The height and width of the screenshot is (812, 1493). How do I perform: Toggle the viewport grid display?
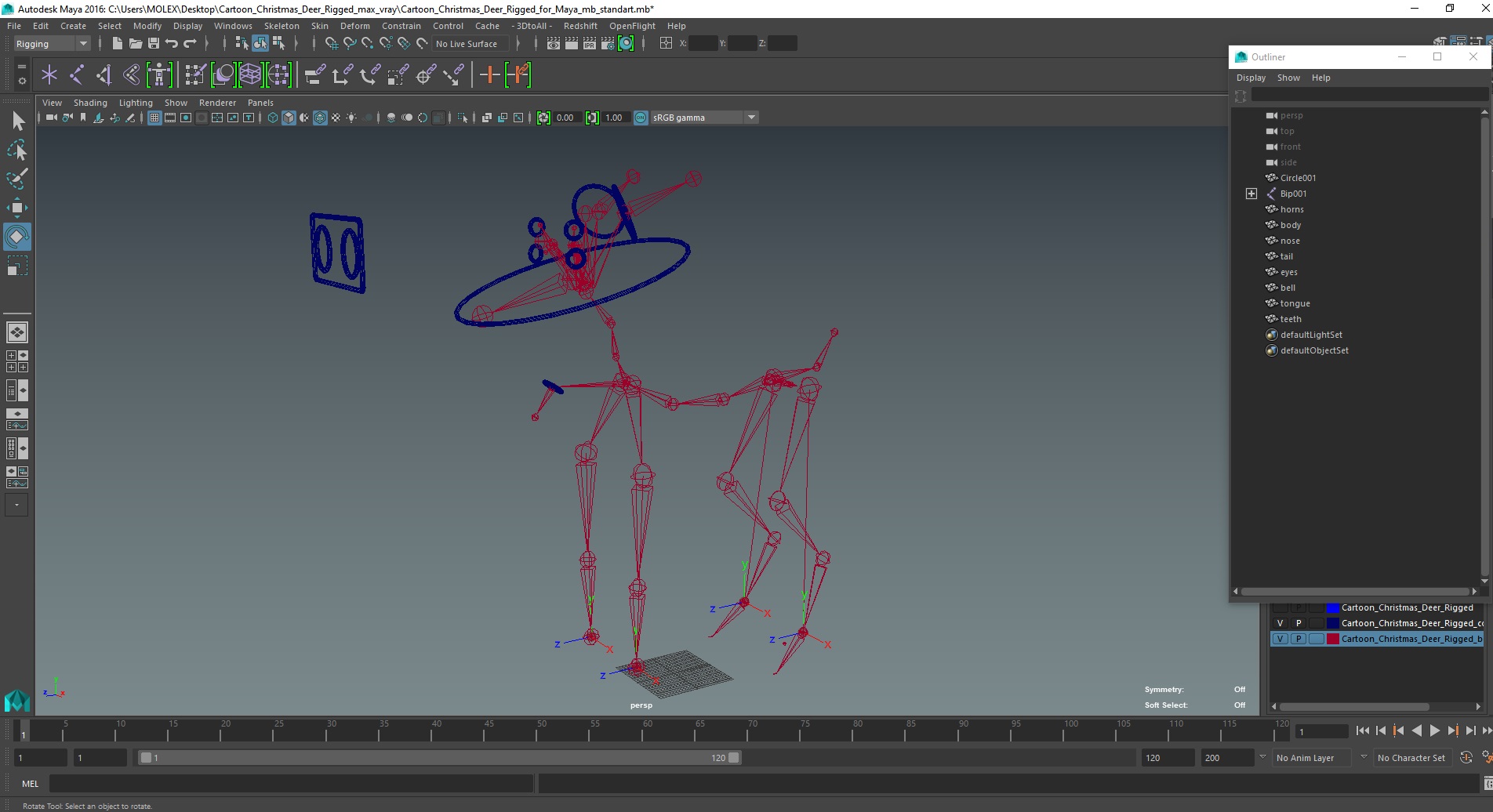pos(154,118)
